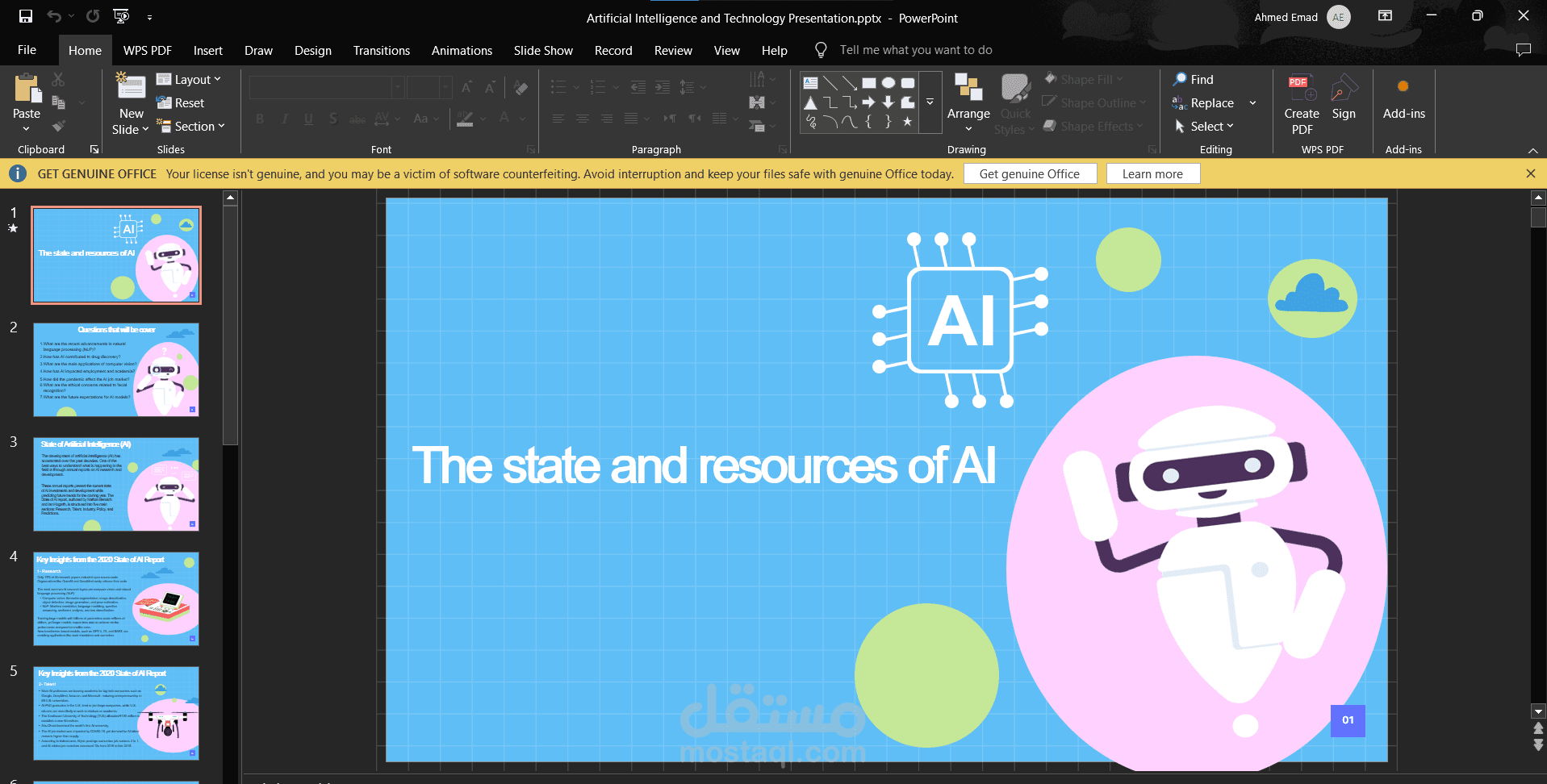Open the Clipboard dialog launcher

pos(94,149)
